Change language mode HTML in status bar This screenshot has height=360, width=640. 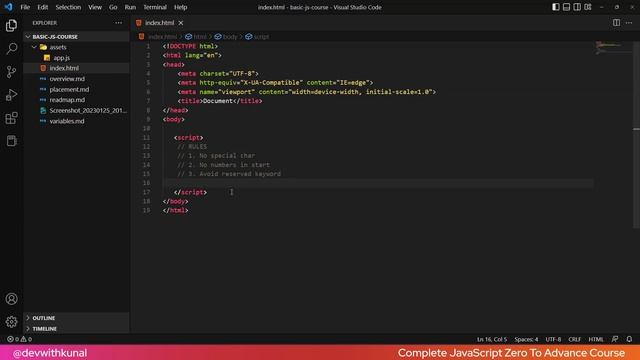click(x=596, y=339)
